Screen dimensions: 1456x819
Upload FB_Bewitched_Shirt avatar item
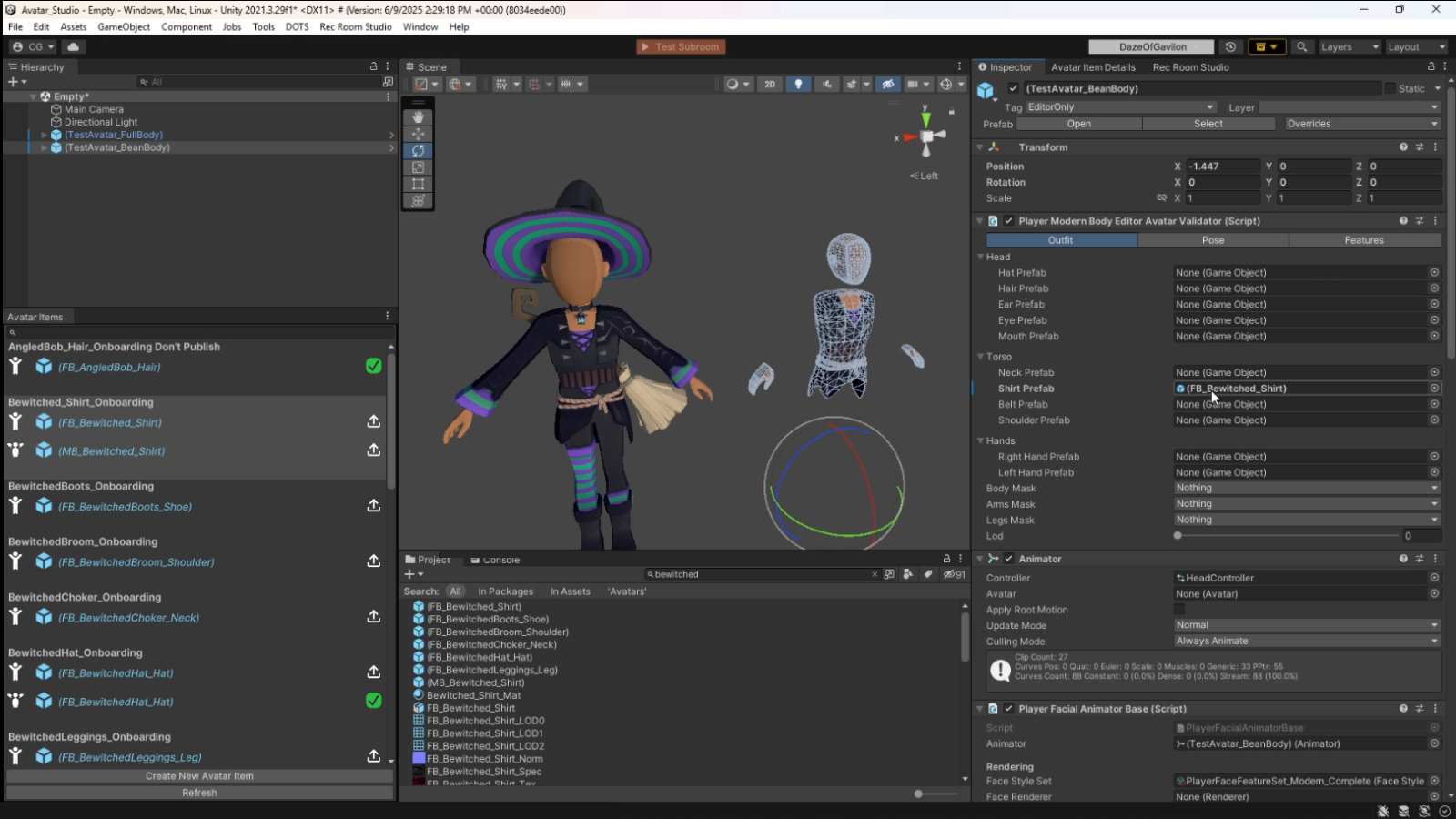point(373,421)
